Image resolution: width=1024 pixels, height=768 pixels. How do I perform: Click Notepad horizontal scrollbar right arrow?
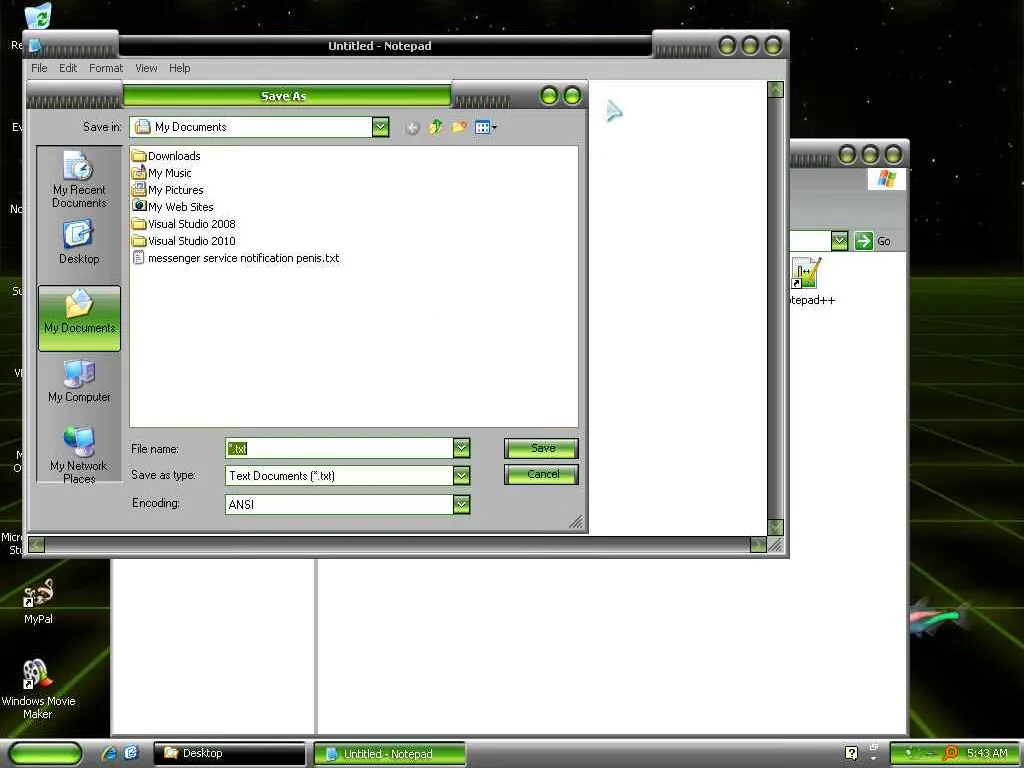[x=758, y=545]
